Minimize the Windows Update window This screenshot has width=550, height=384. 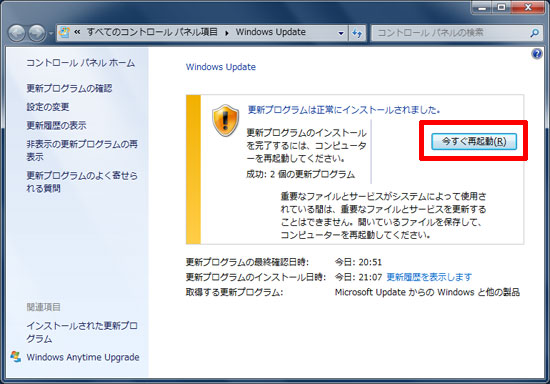[482, 7]
